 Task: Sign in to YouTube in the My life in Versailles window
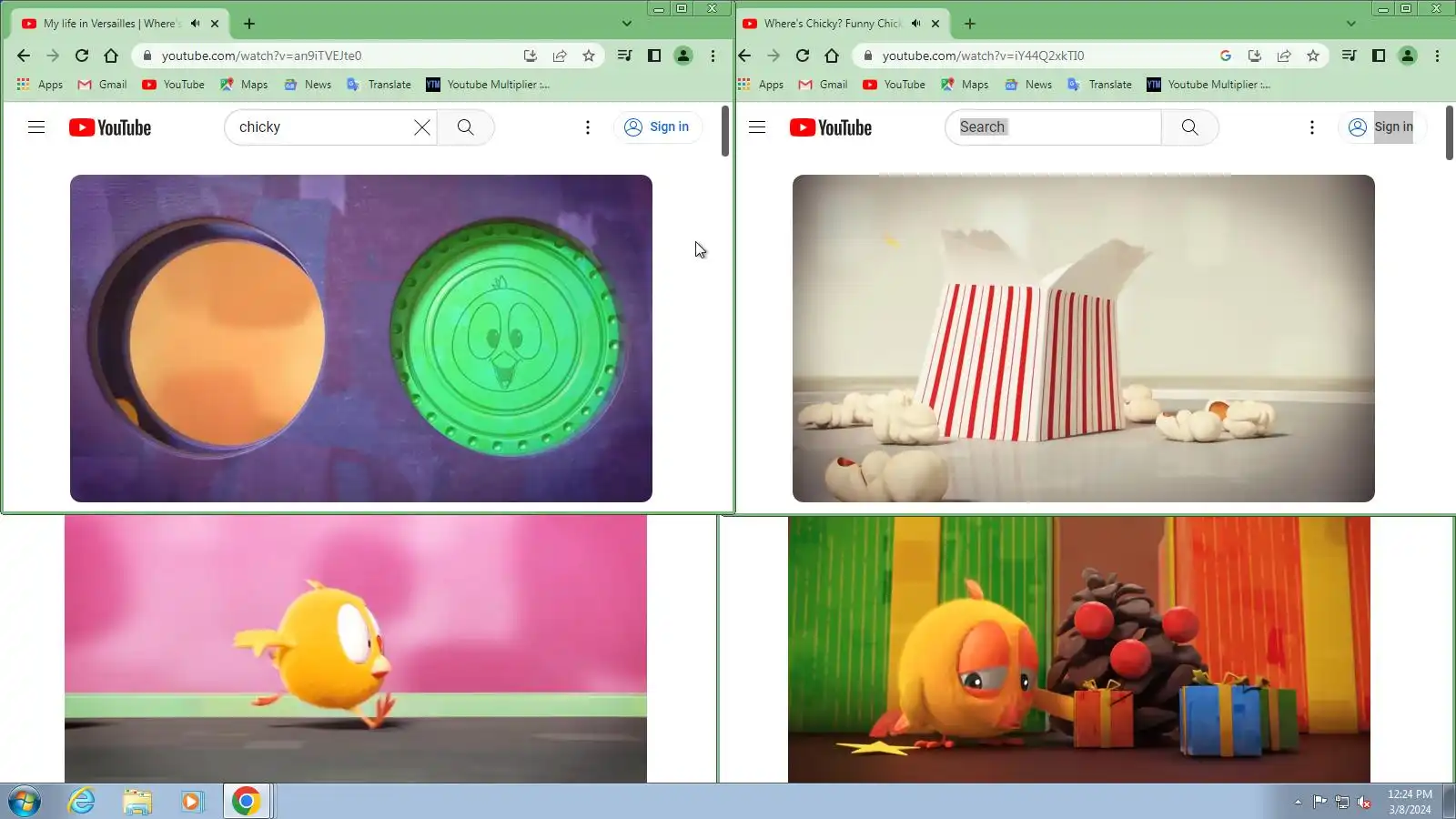click(x=657, y=127)
